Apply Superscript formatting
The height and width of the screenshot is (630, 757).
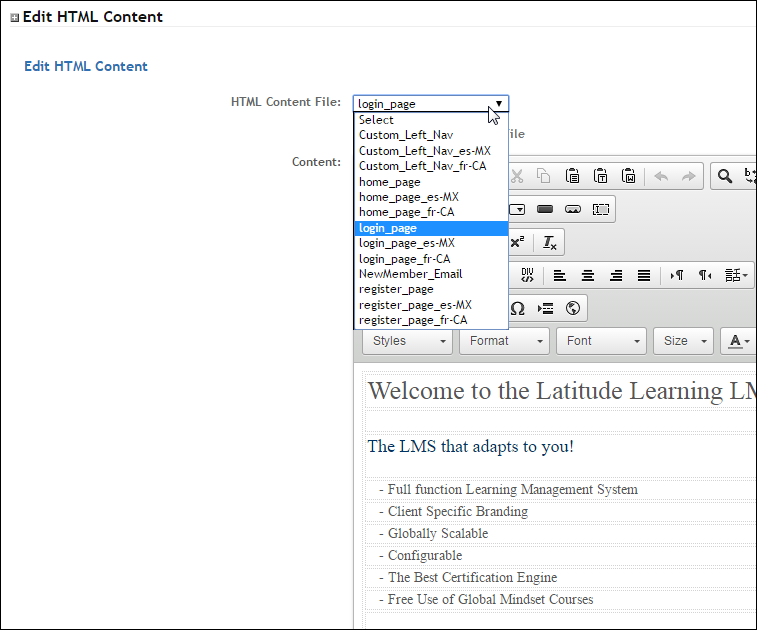click(518, 242)
